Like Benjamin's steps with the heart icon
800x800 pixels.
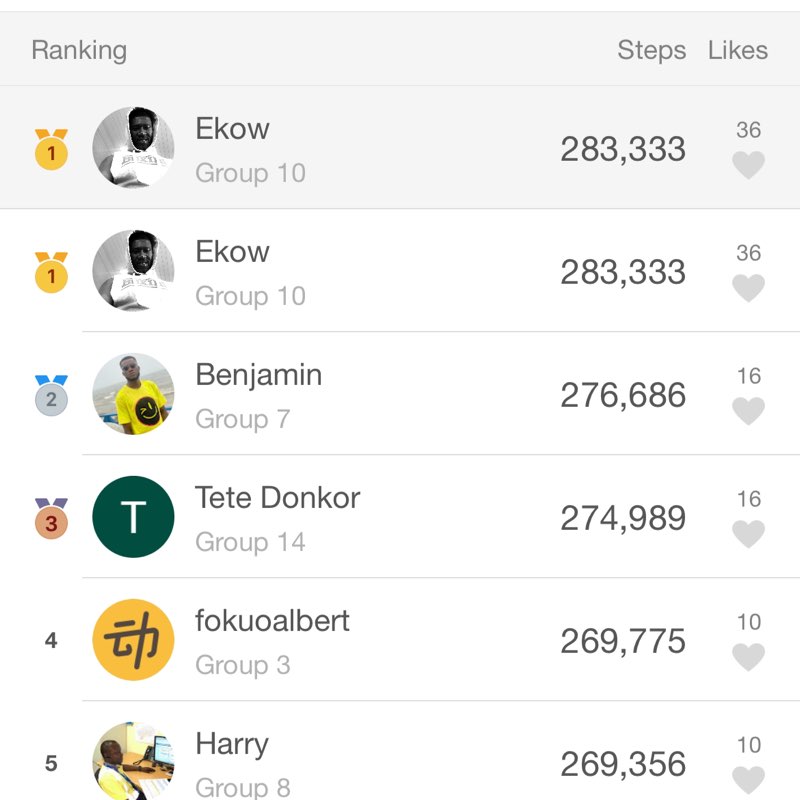748,411
